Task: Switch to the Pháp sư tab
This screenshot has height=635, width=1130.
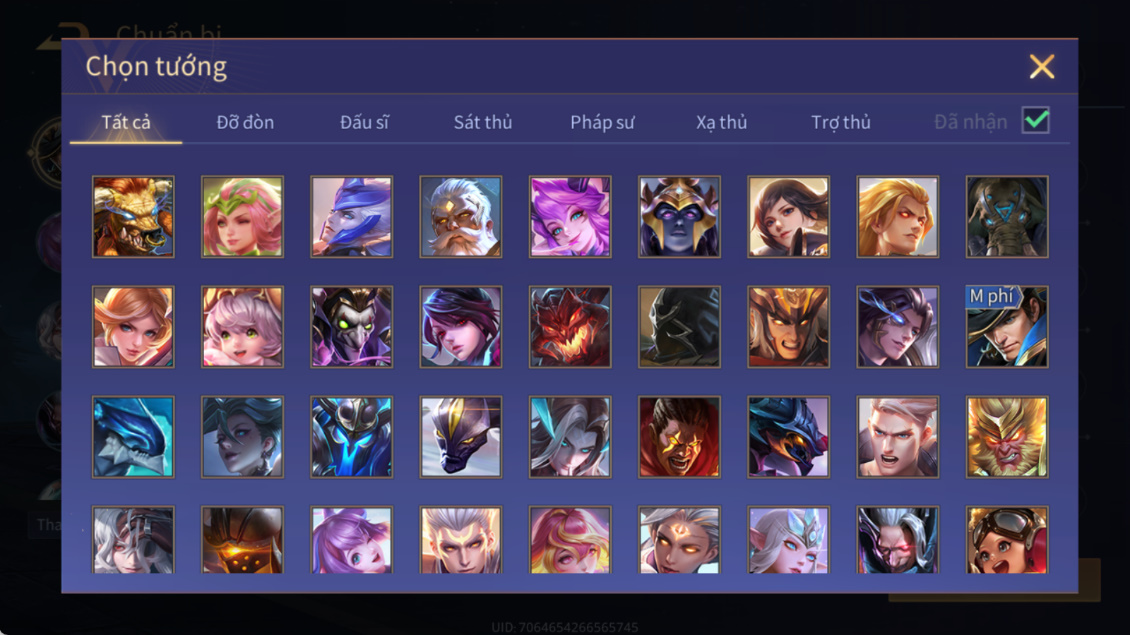Action: [602, 122]
